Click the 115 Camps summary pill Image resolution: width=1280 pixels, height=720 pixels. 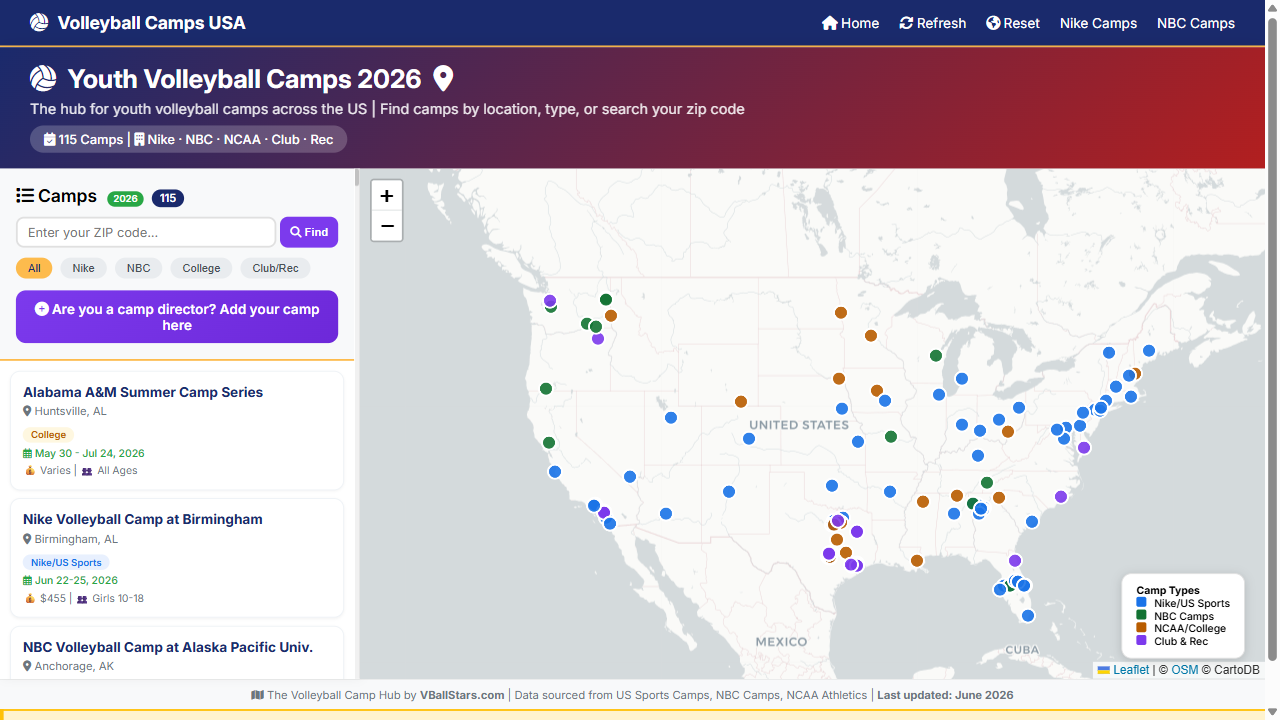pyautogui.click(x=188, y=139)
